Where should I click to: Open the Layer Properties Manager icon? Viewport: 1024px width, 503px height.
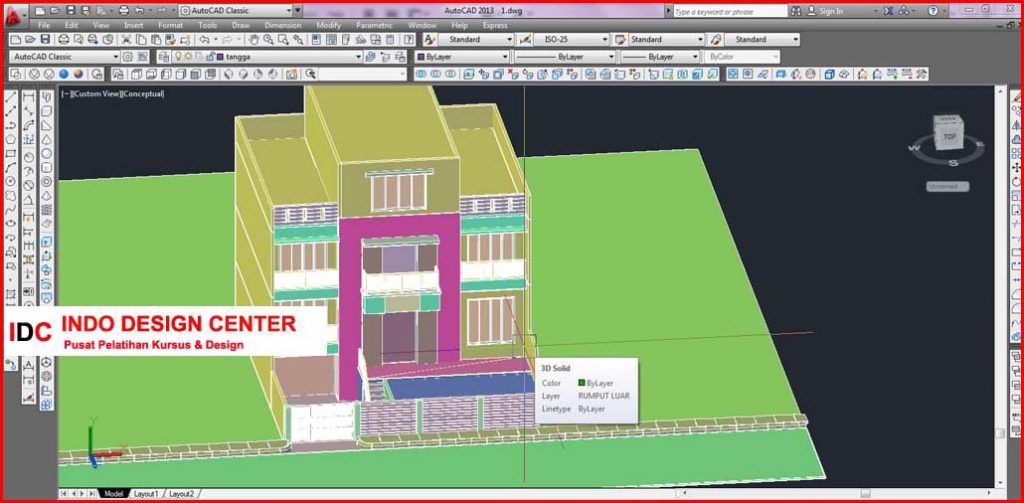point(163,57)
